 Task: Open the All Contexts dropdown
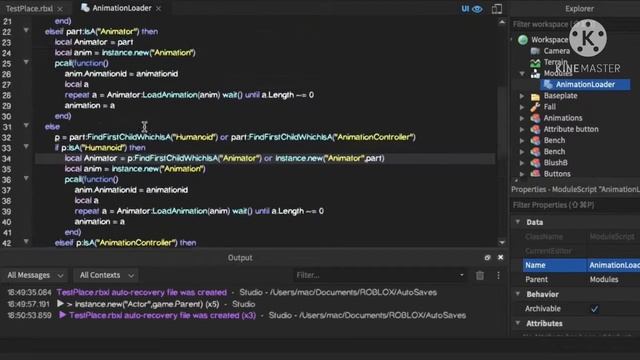pyautogui.click(x=107, y=276)
